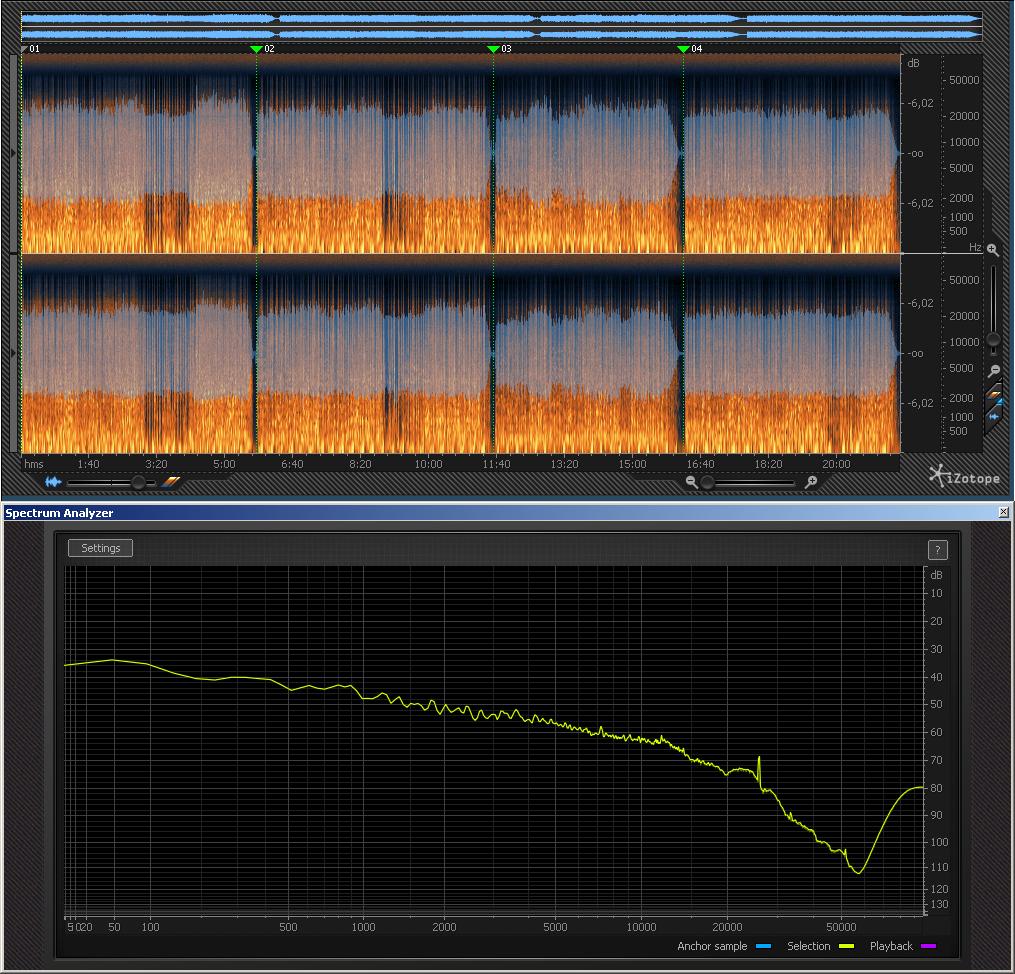Zoom in on the frequency scale with the magnifier
This screenshot has height=974, width=1015.
pyautogui.click(x=993, y=250)
